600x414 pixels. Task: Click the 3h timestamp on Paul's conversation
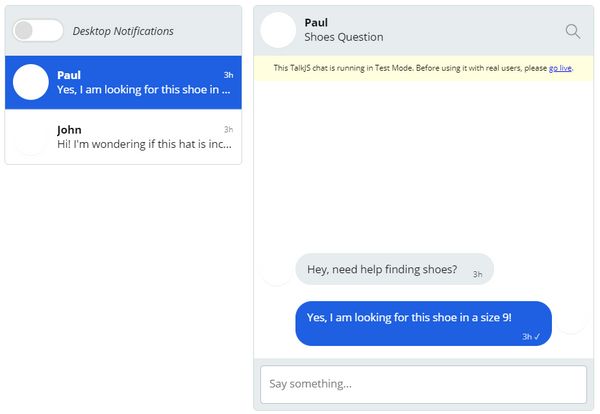228,75
